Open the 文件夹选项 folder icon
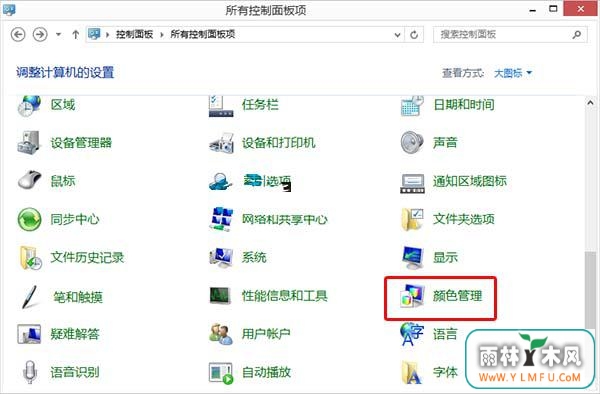The height and width of the screenshot is (394, 600). (412, 219)
